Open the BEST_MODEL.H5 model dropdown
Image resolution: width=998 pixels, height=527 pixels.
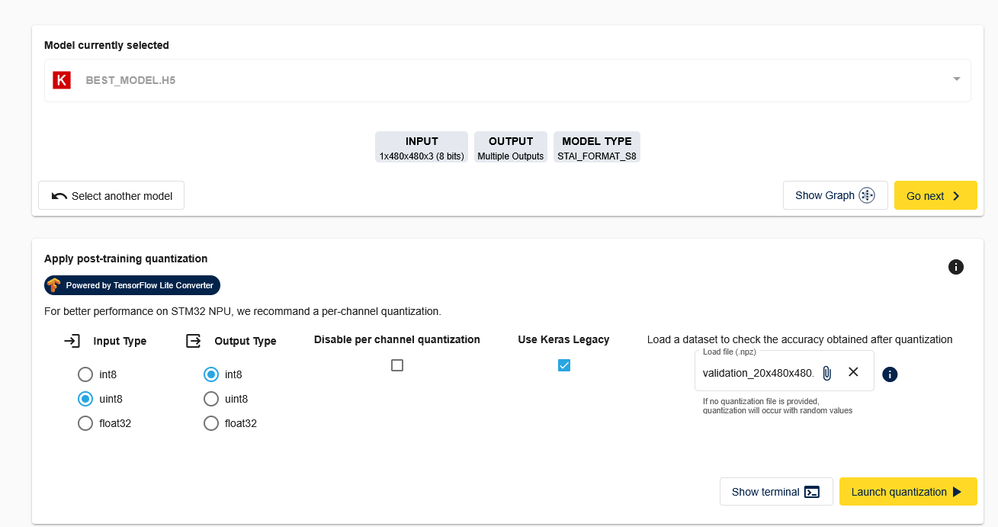[x=956, y=80]
